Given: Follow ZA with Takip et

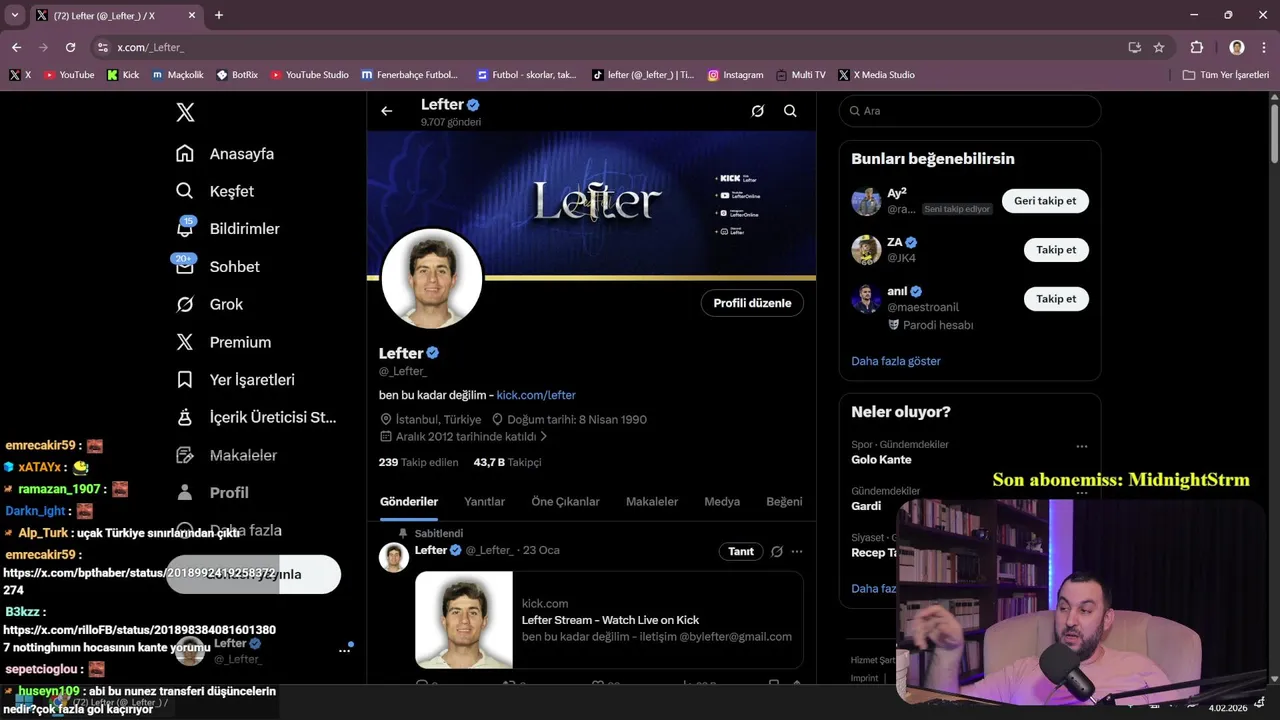Looking at the screenshot, I should pos(1056,250).
